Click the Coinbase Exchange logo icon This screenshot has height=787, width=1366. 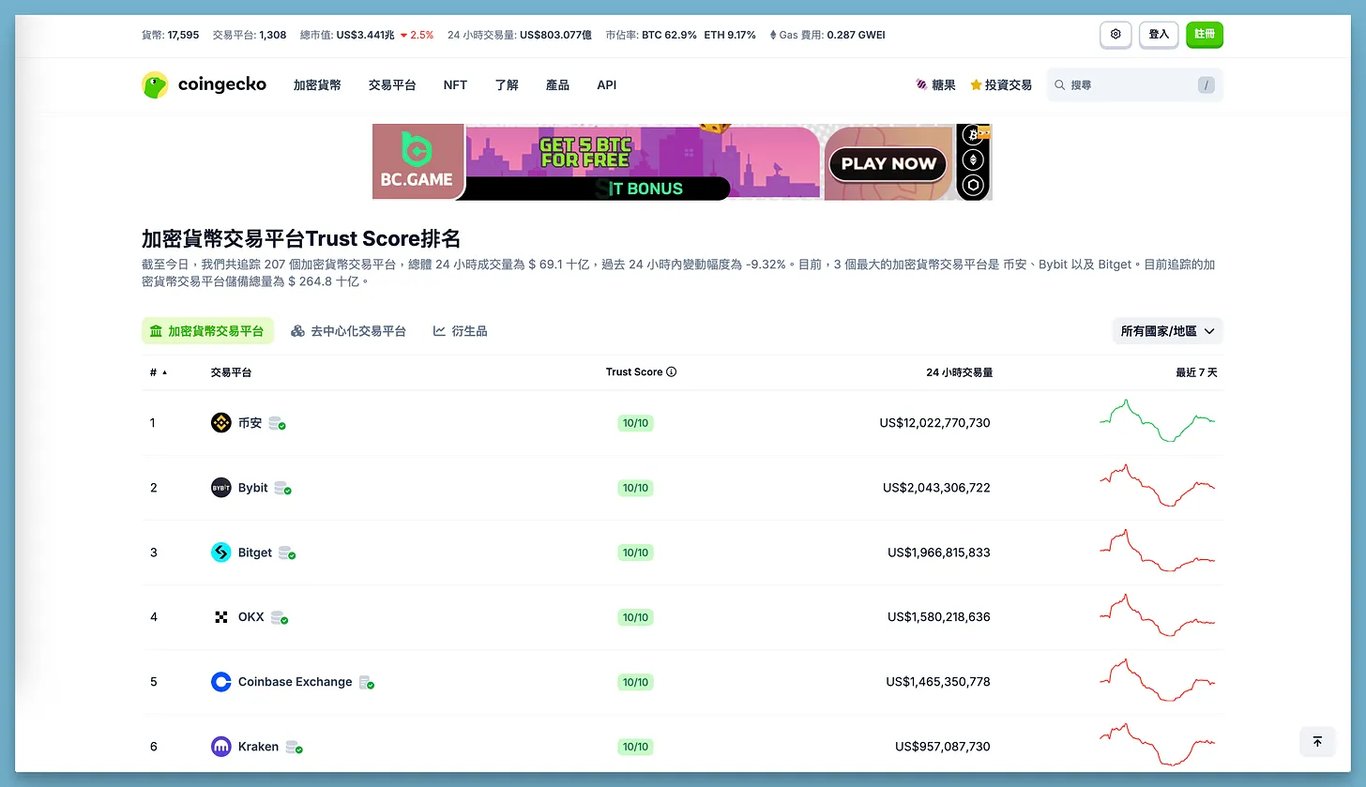(x=221, y=682)
